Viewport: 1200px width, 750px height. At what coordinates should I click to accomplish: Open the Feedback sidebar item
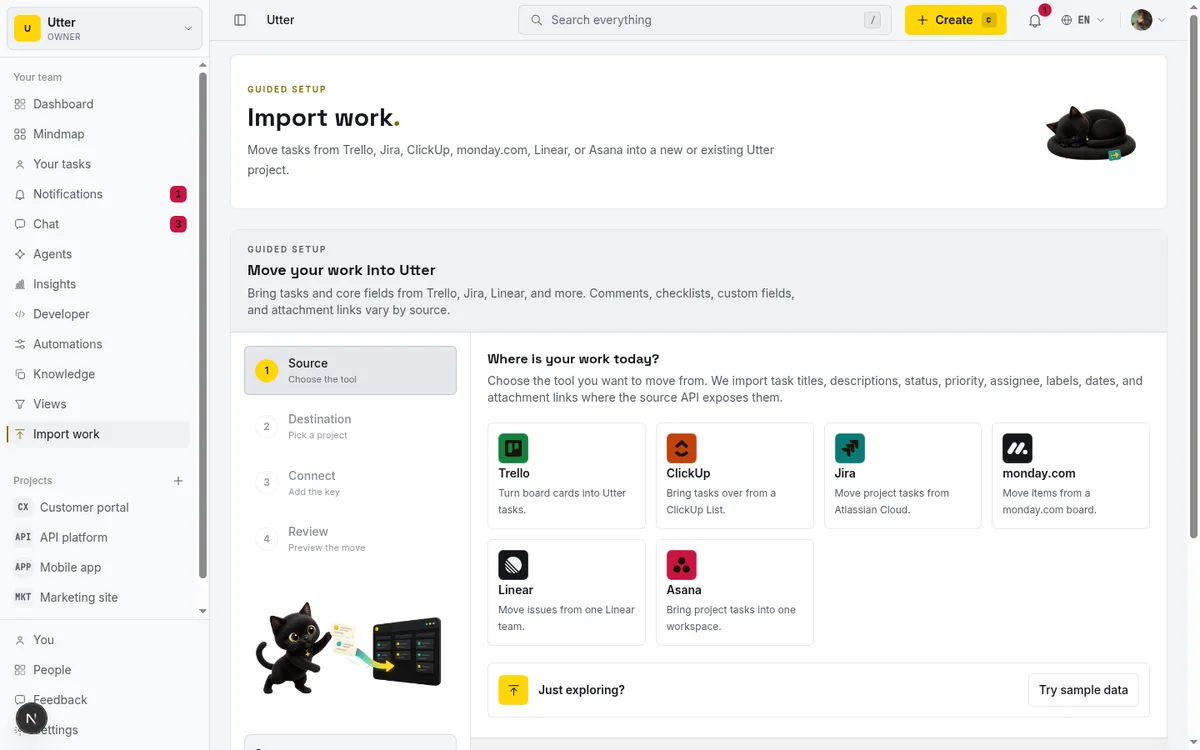click(99, 700)
